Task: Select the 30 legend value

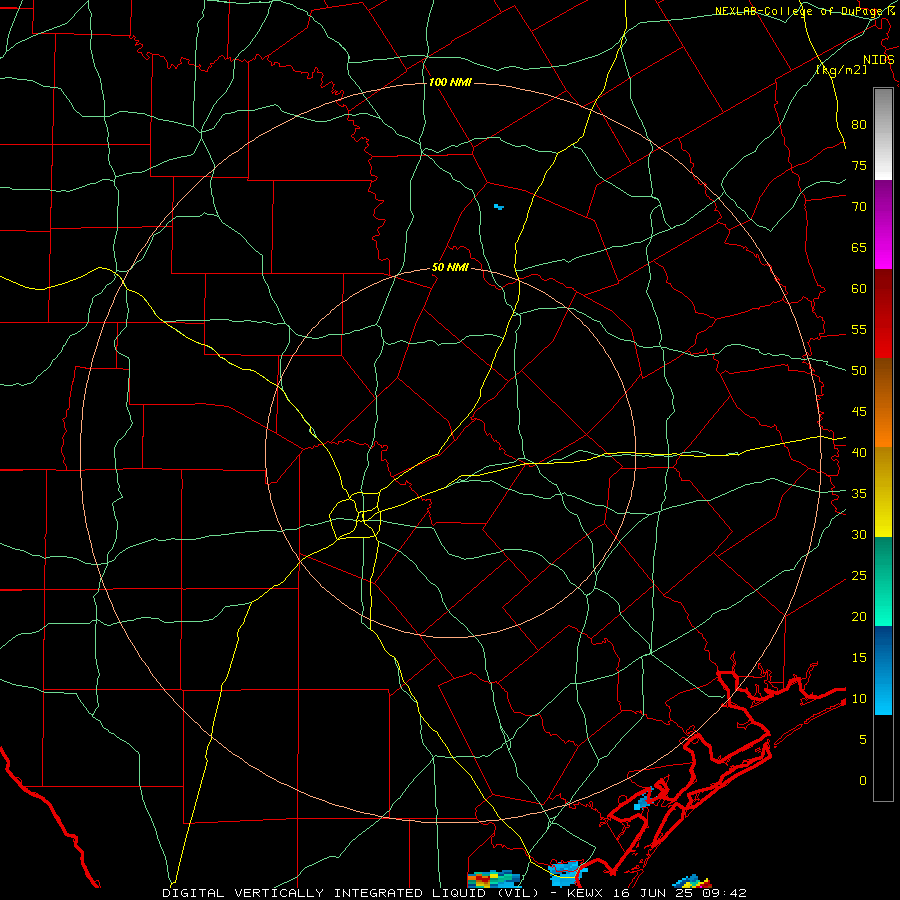Action: coord(859,535)
